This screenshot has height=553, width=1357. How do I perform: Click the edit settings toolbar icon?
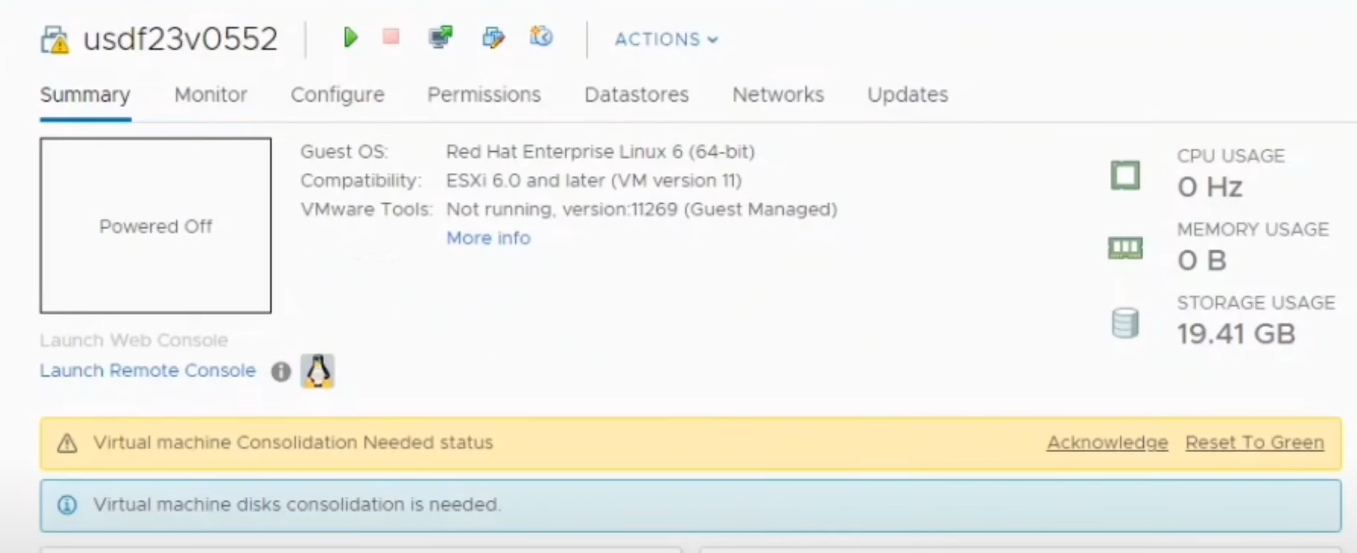click(x=493, y=38)
